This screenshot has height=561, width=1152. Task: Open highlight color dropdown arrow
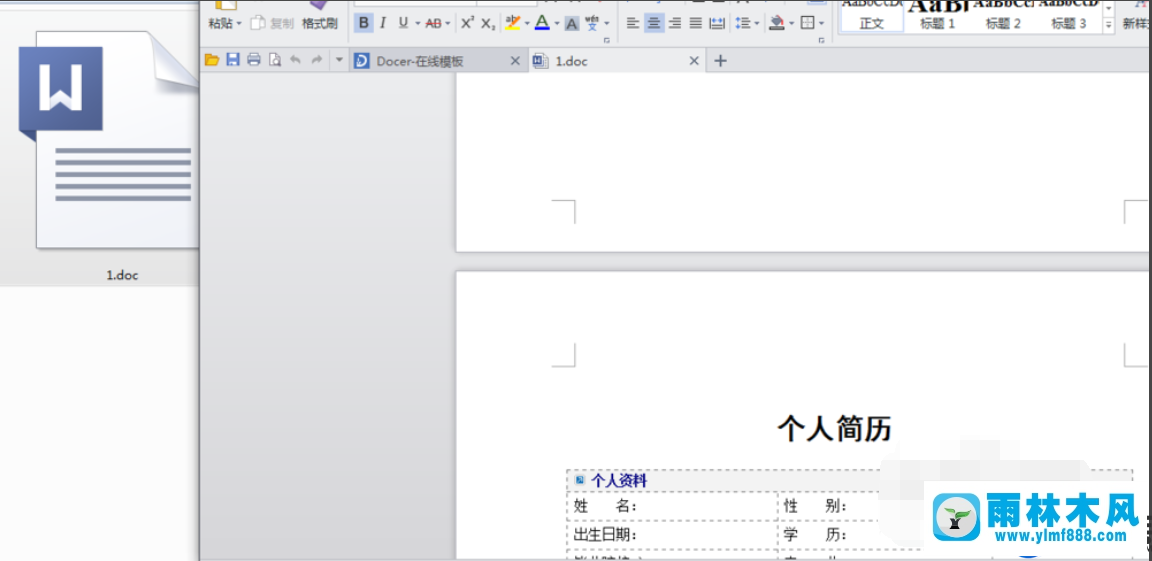pyautogui.click(x=527, y=23)
